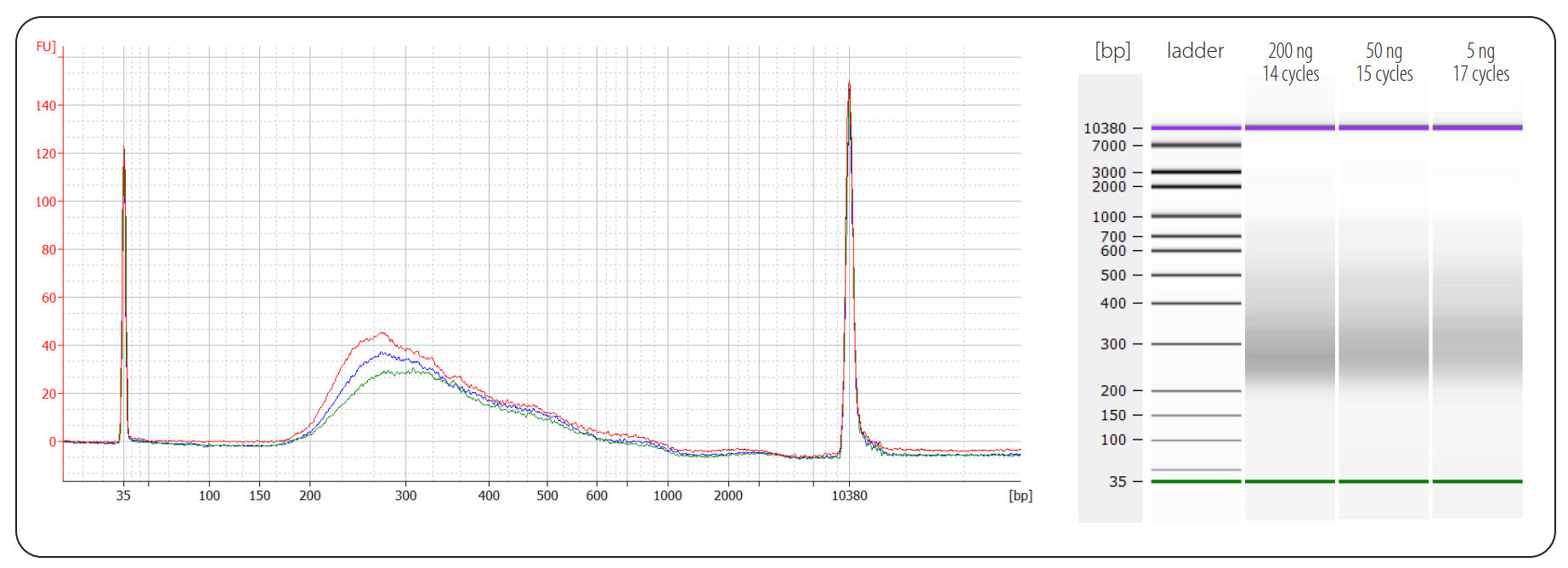Click the green lower marker band in ladder lane

pos(1196,481)
